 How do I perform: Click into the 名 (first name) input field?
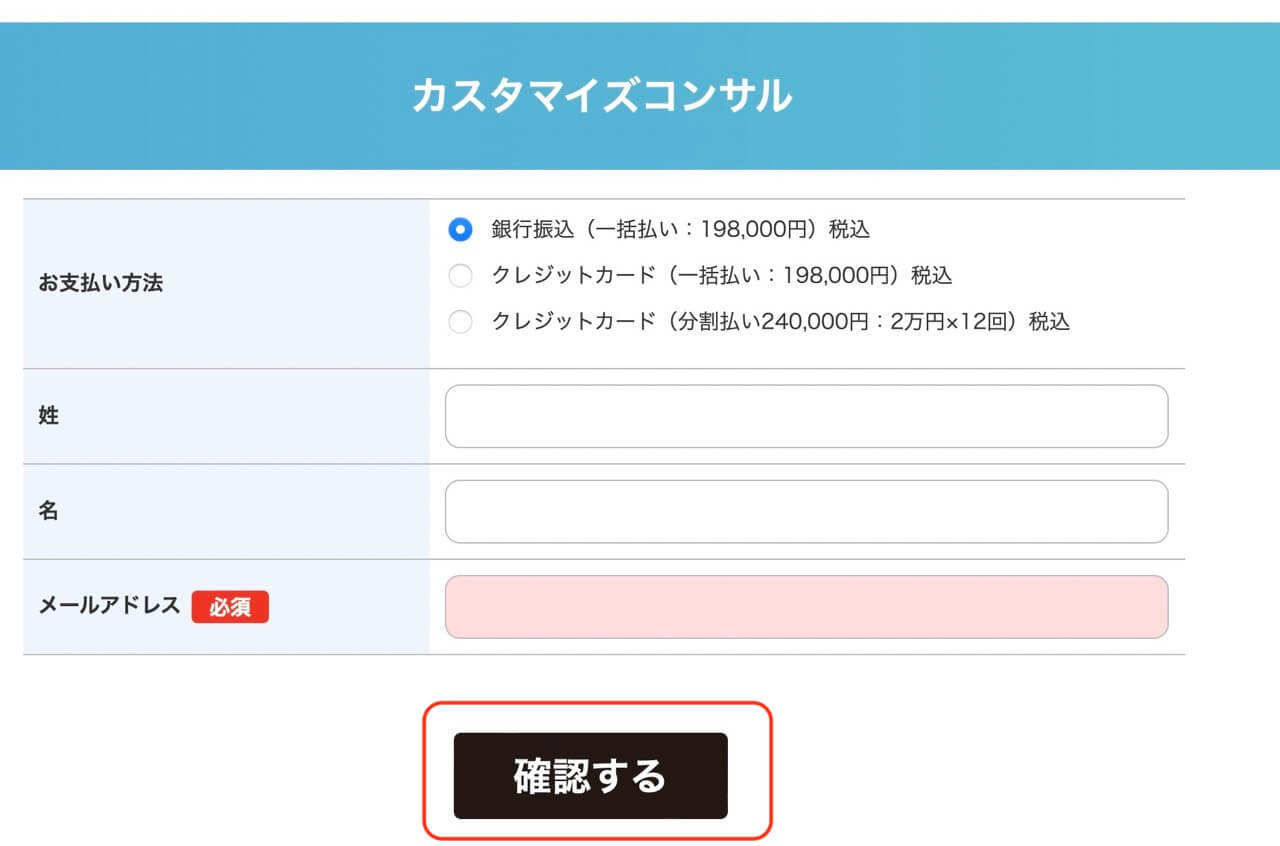click(805, 511)
